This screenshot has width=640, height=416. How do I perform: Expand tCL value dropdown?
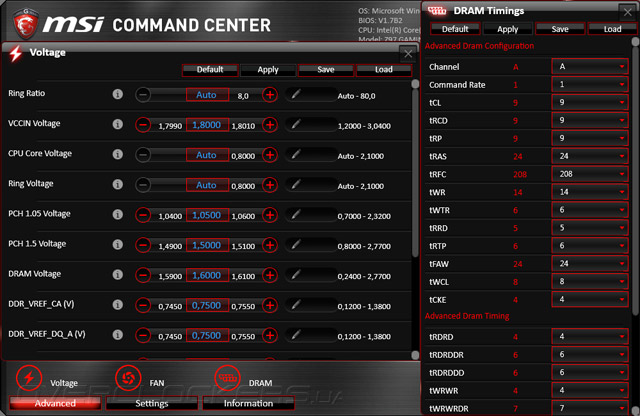tap(590, 102)
